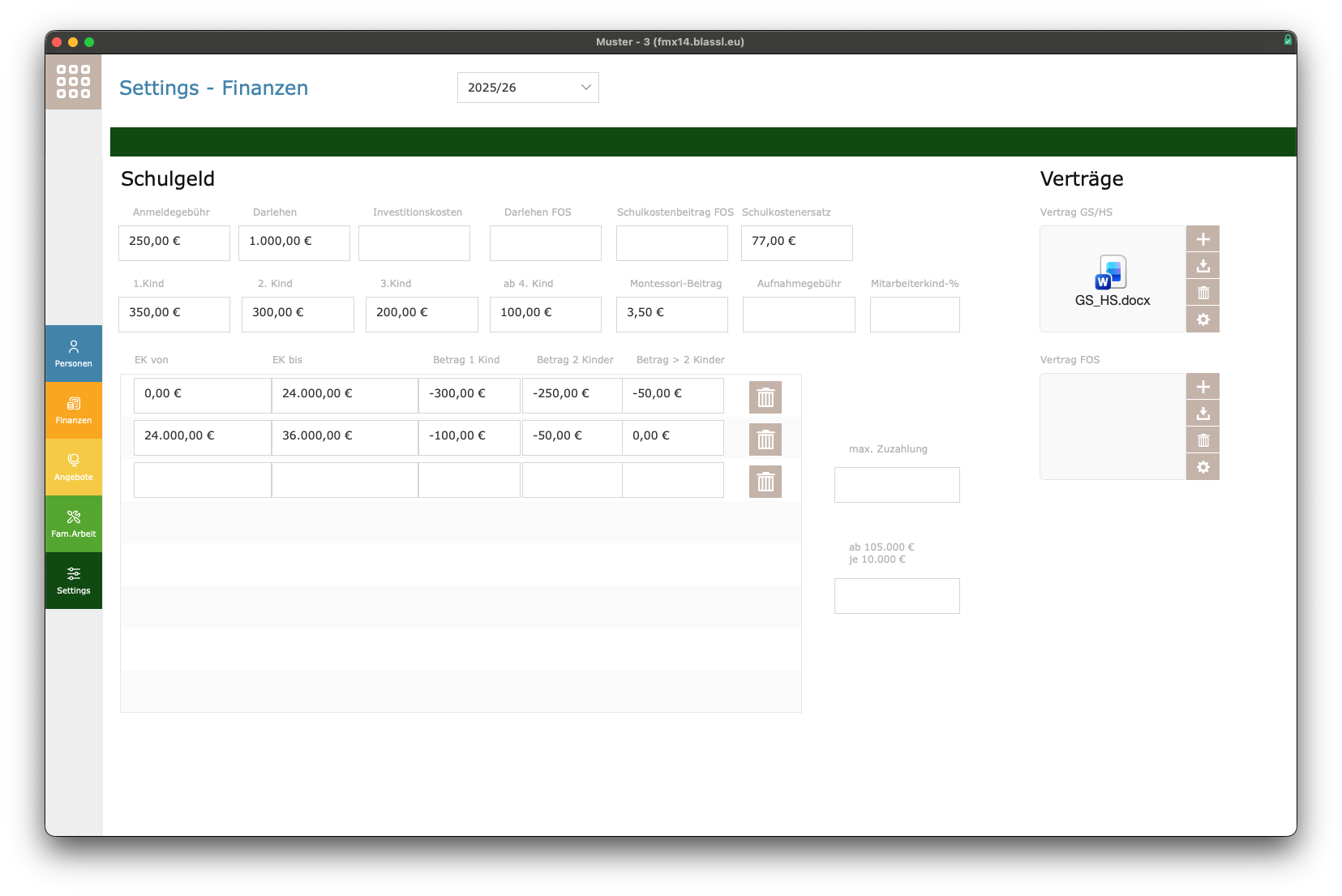The height and width of the screenshot is (896, 1342).
Task: Click download icon for Vertrag FOS
Action: [x=1203, y=414]
